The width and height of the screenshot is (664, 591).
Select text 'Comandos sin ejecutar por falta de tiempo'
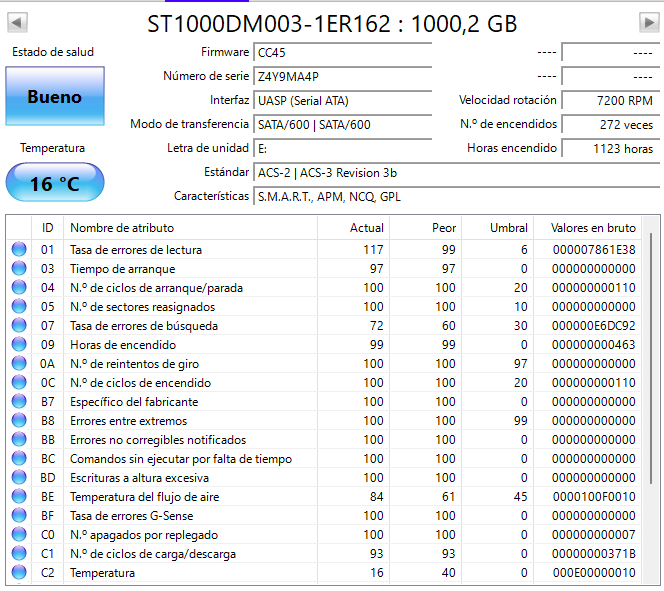click(x=181, y=458)
